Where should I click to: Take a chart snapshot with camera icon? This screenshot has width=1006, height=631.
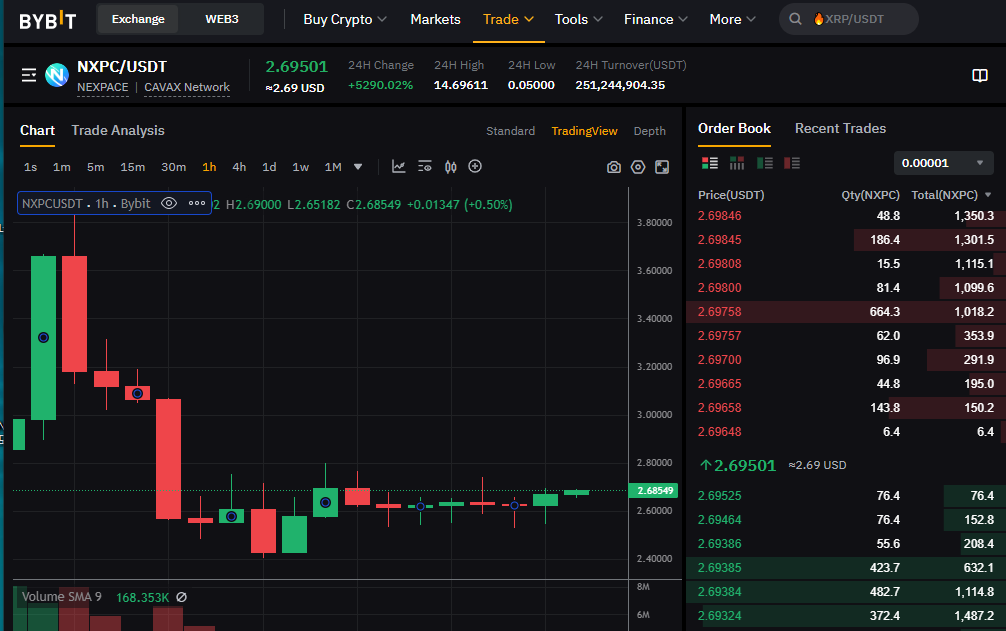[x=613, y=167]
